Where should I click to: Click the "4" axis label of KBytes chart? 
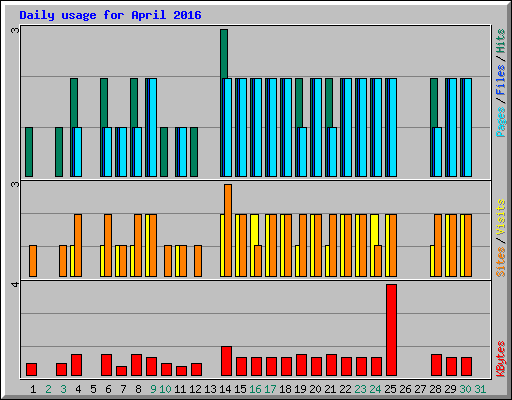15,284
